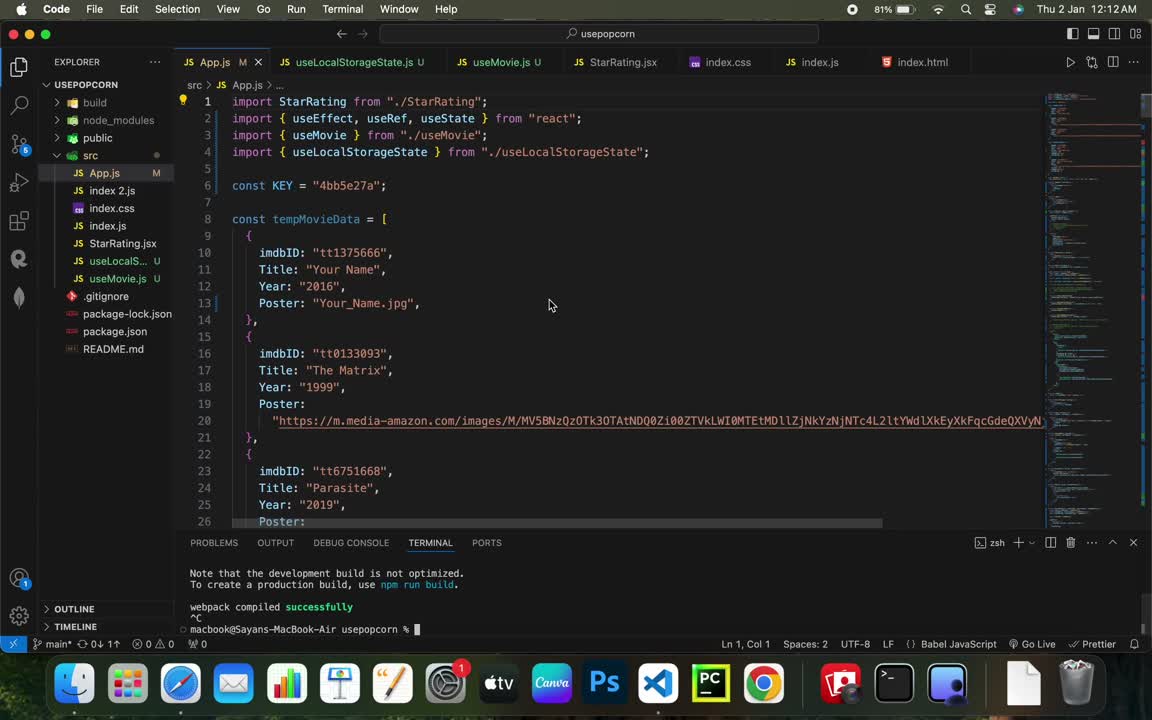Open Source Control view with 5 changes

point(19,144)
